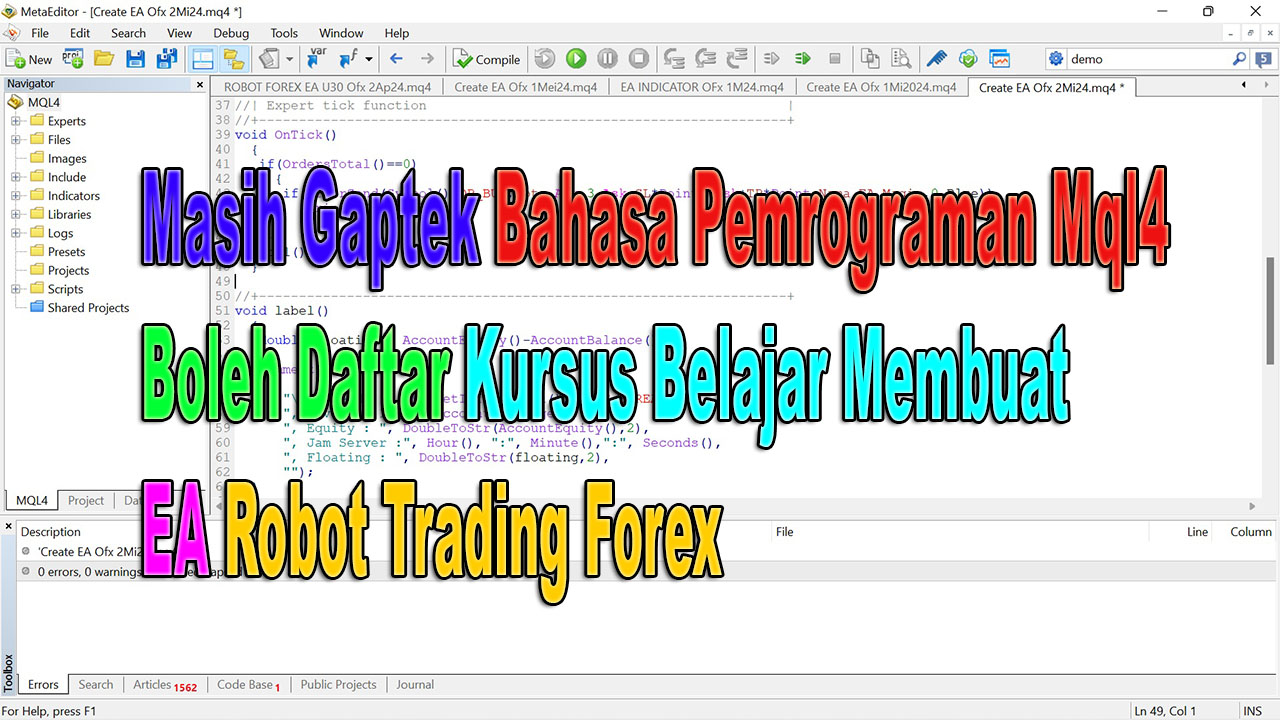Switch to ROBOT FOREX EA U30 Ofx 2Ap24.mq4 tab
Image resolution: width=1280 pixels, height=720 pixels.
(x=327, y=87)
